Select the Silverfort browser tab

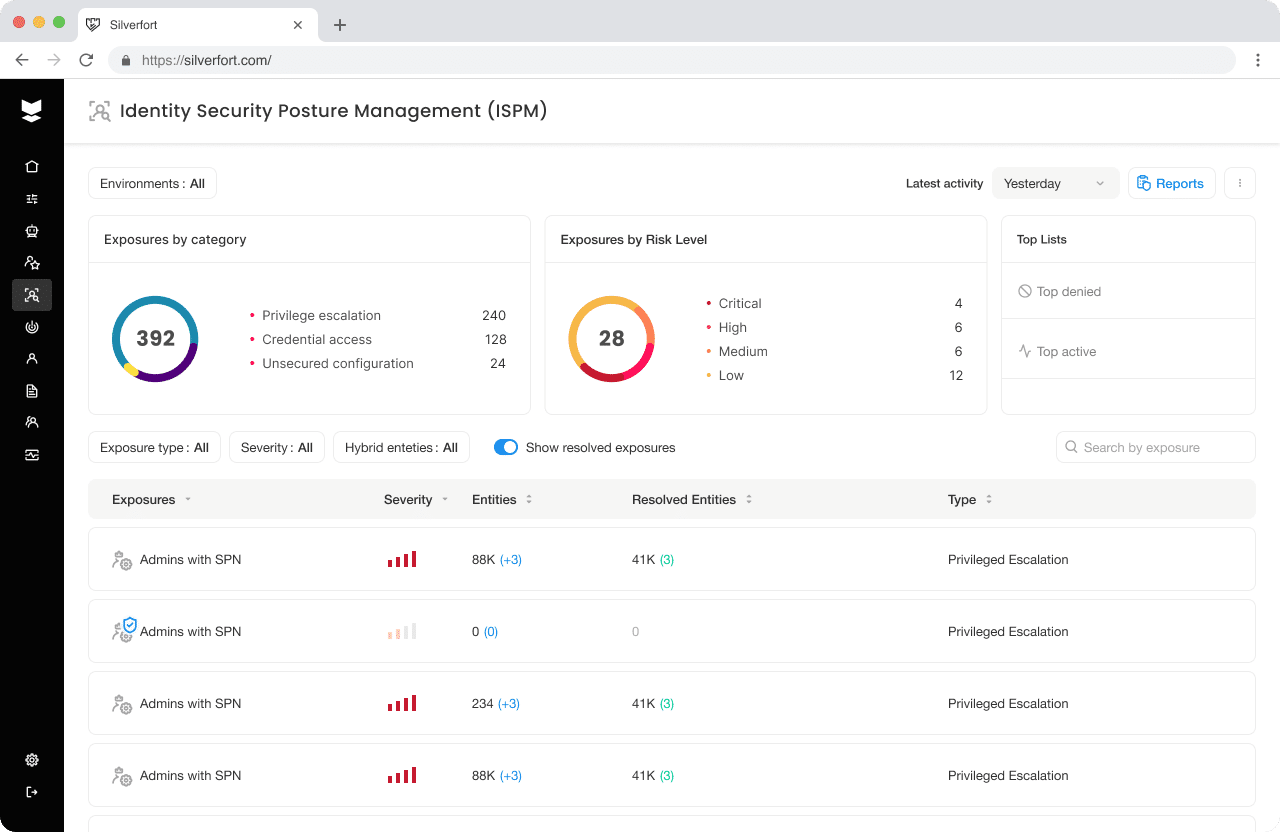coord(199,25)
